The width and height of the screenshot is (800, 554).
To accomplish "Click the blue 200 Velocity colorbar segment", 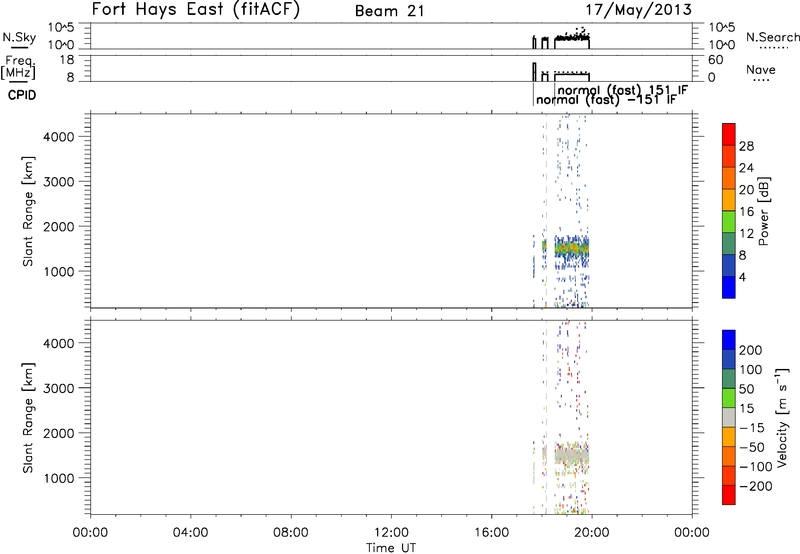I will pos(729,340).
